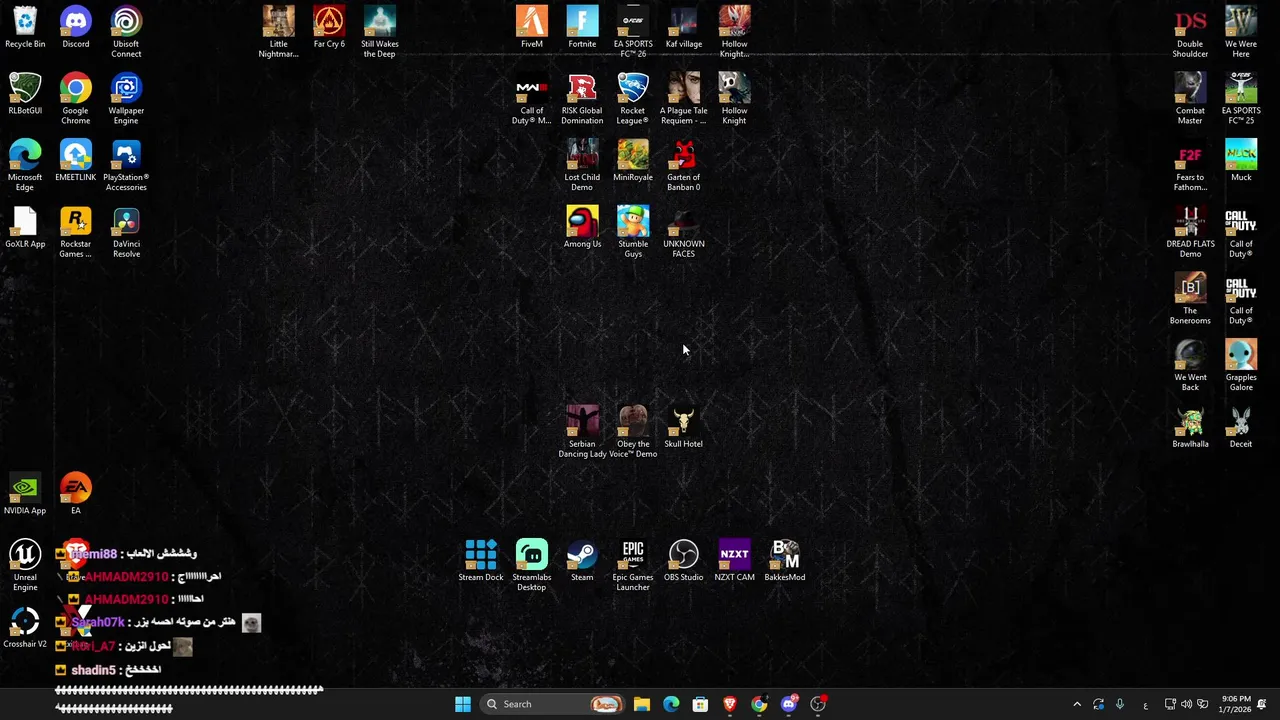1280x720 pixels.
Task: Launch the EA app desktop icon
Action: pos(76,494)
